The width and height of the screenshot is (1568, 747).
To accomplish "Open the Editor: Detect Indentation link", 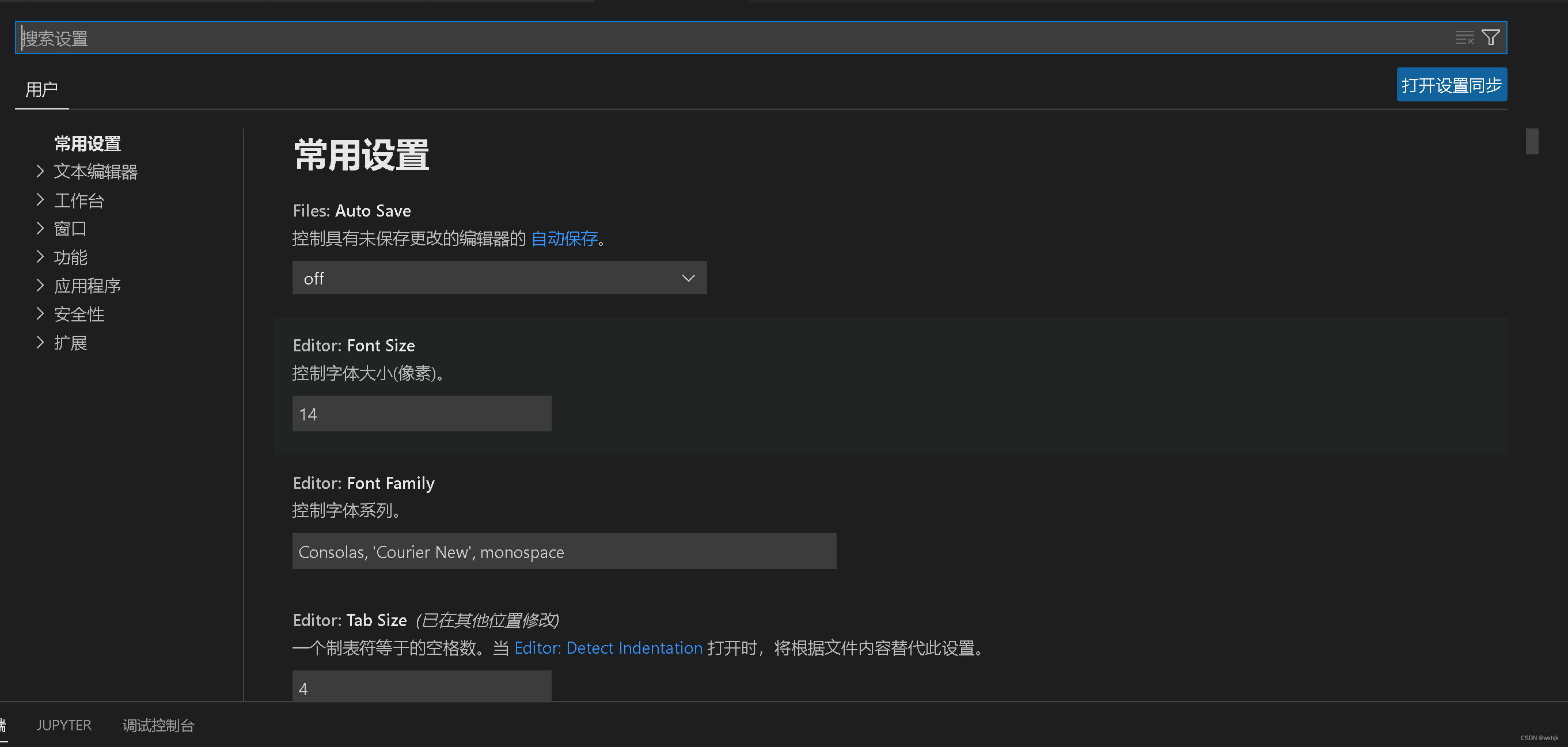I will click(x=608, y=648).
